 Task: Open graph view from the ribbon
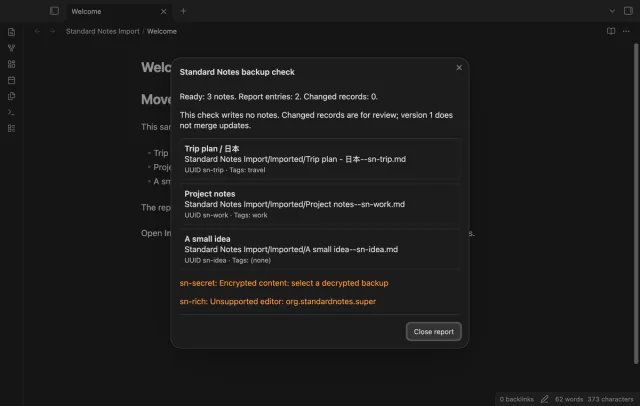pyautogui.click(x=11, y=48)
